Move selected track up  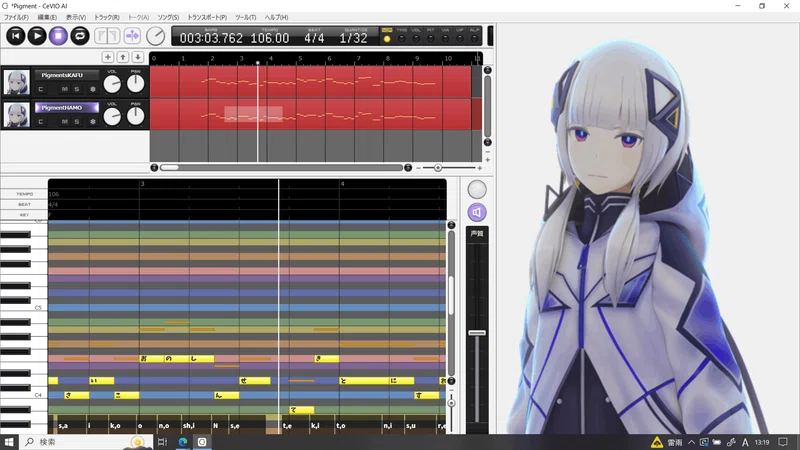[123, 57]
